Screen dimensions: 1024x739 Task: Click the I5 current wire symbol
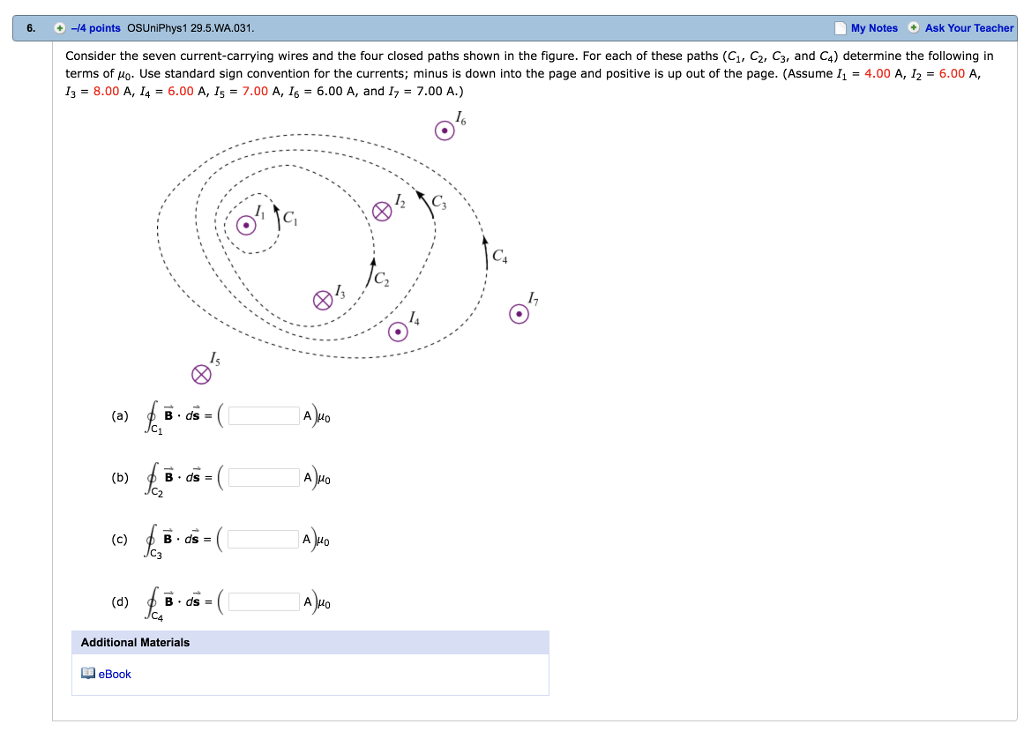click(201, 375)
